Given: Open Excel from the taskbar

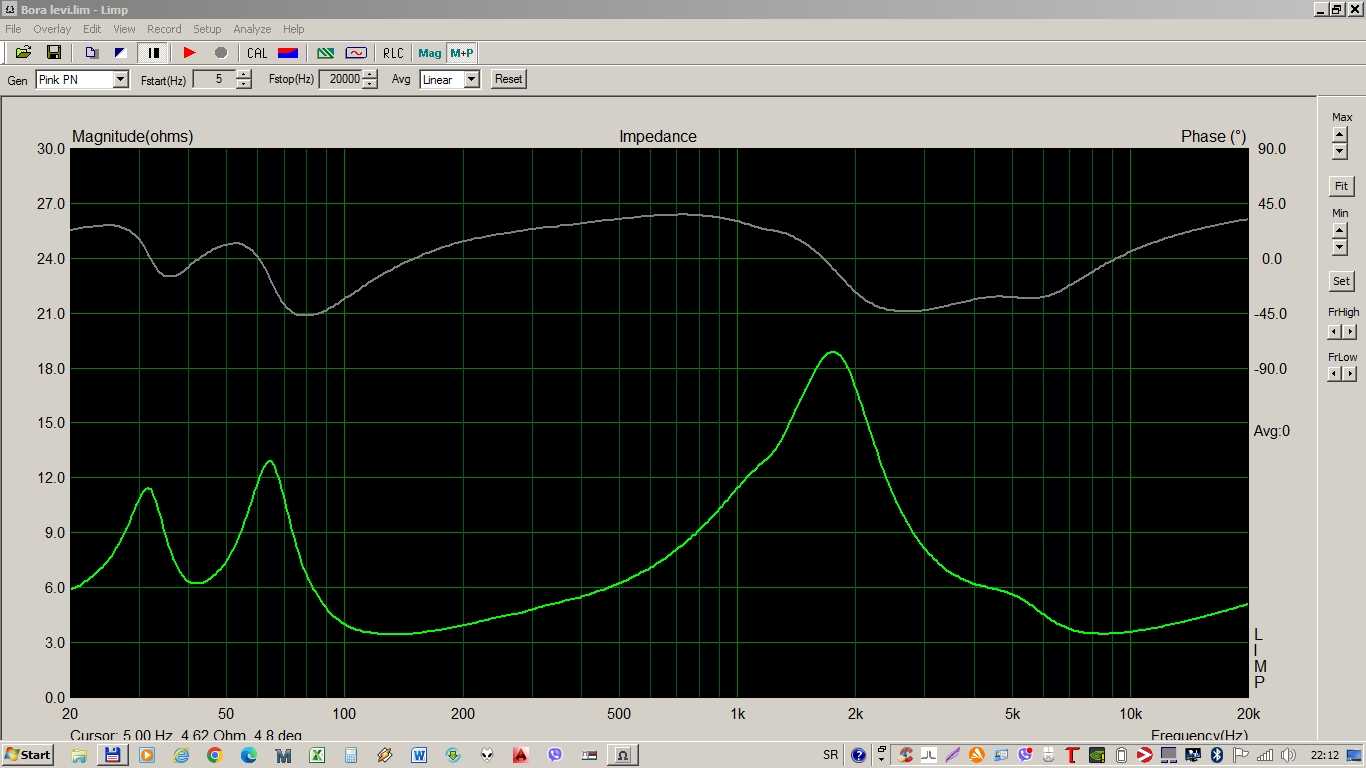Looking at the screenshot, I should pos(317,755).
